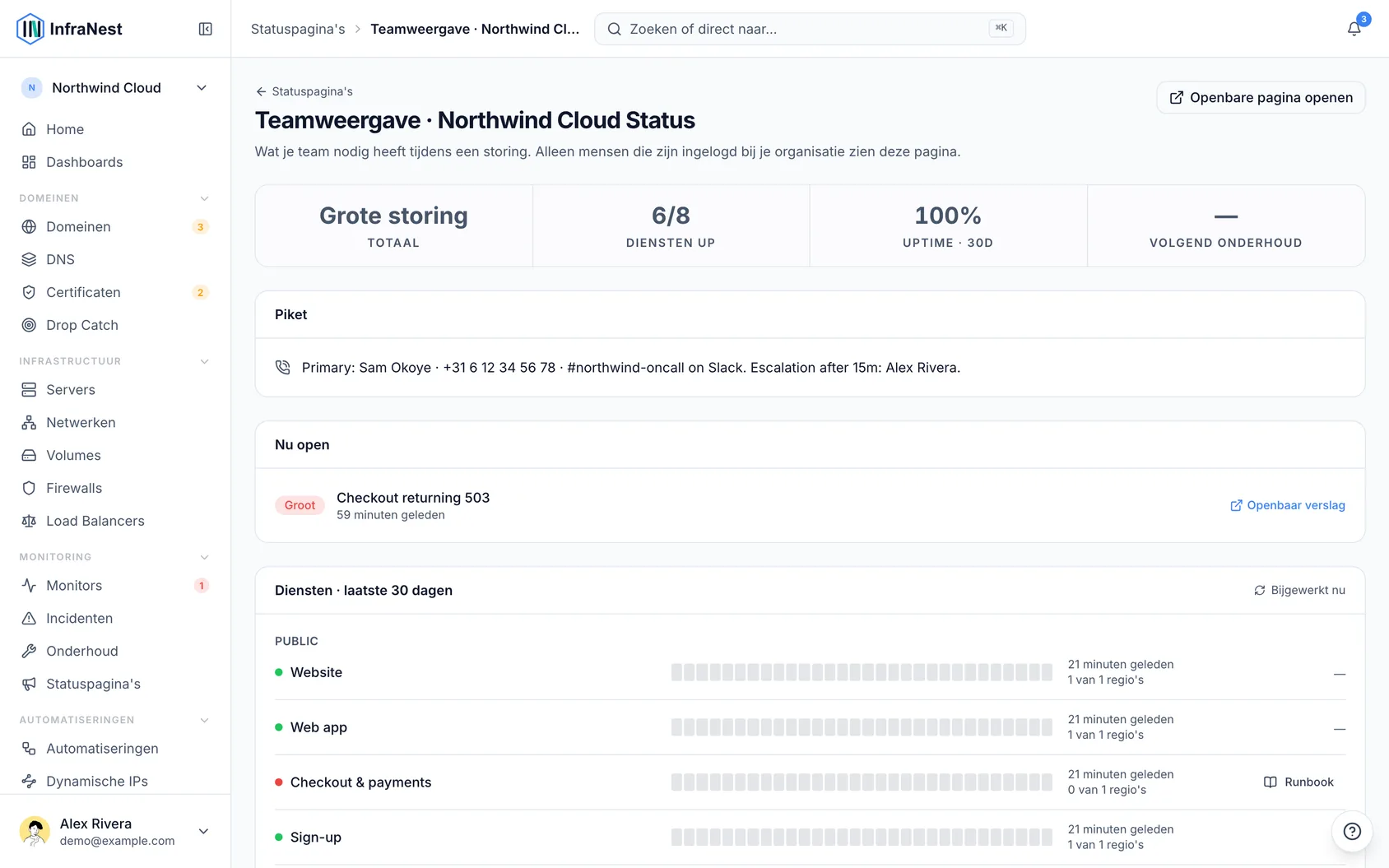The width and height of the screenshot is (1389, 868).
Task: Open the notifications bell
Action: click(1354, 29)
